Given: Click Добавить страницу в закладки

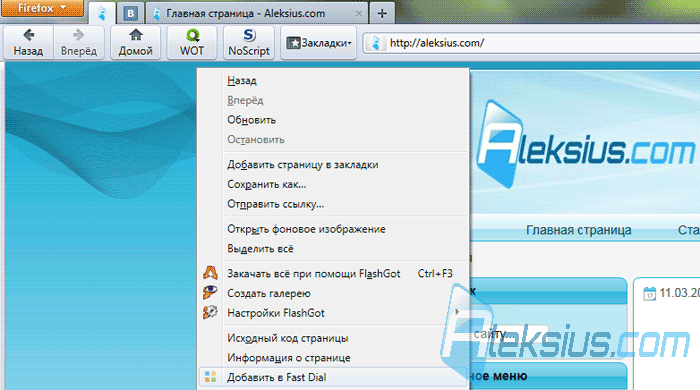Looking at the screenshot, I should click(333, 165).
